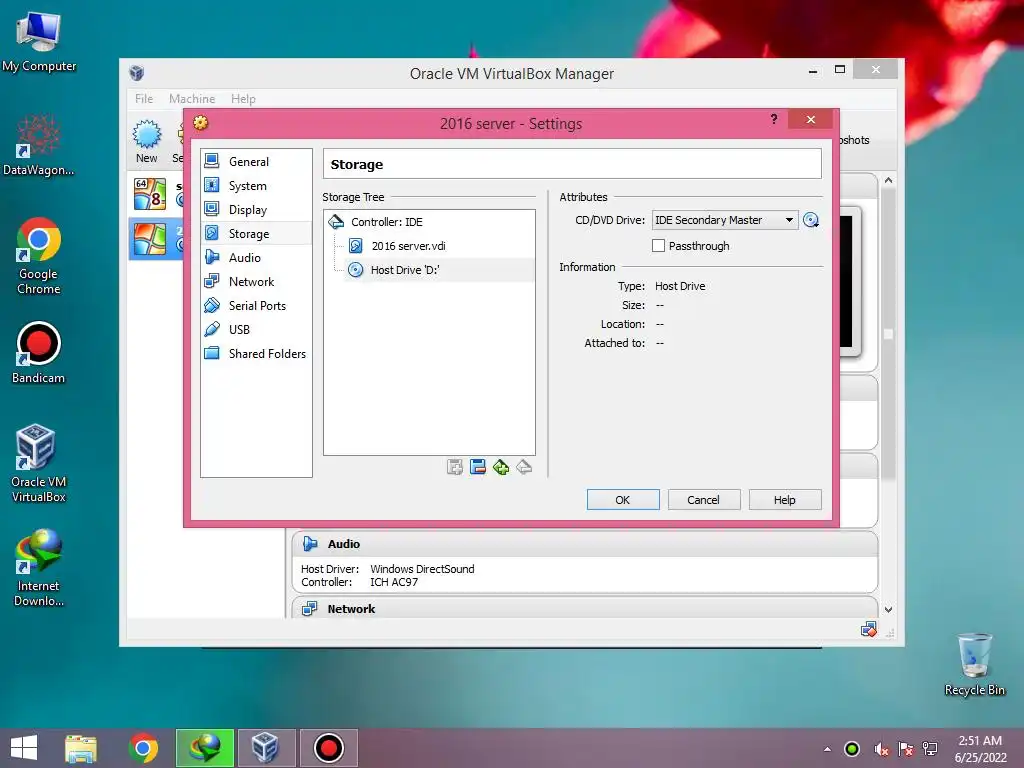Select Oracle VM VirtualBox desktop shortcut
Viewport: 1024px width, 768px height.
click(39, 464)
